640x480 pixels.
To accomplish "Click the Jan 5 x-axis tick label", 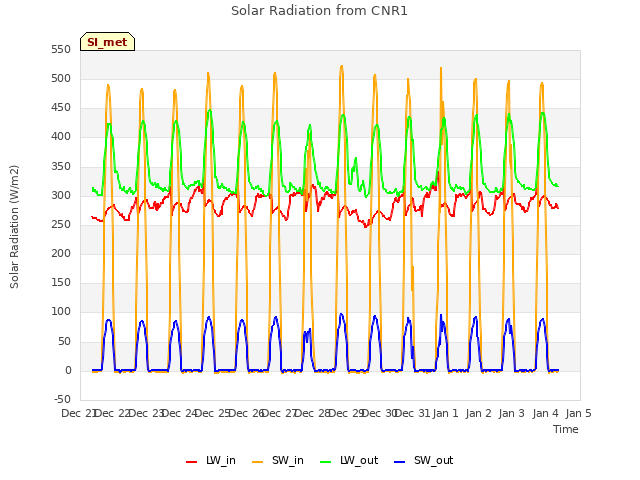I will coord(578,413).
